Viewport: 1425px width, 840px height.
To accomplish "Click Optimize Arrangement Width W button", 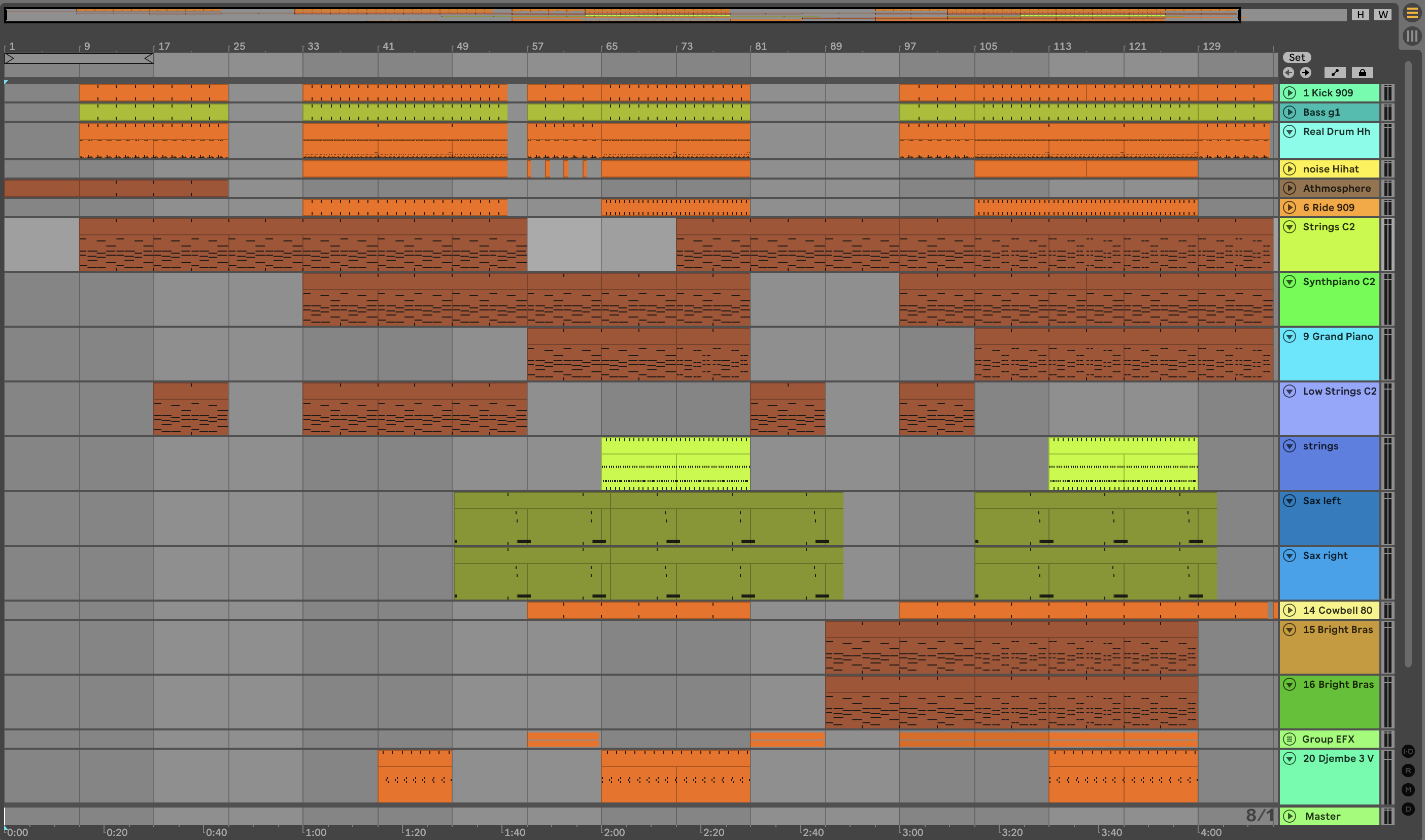I will coord(1382,15).
